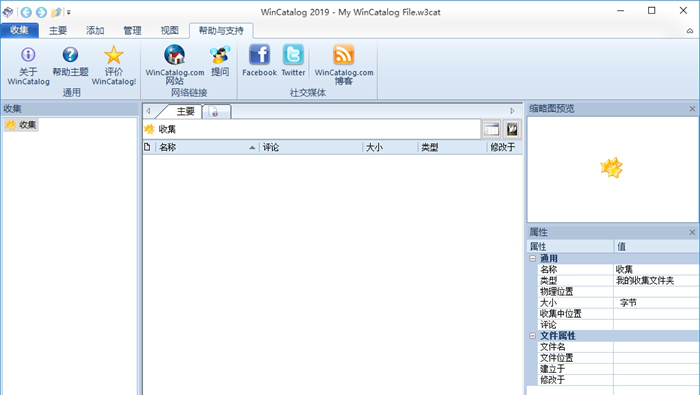
Task: Click the file icon column header
Action: pyautogui.click(x=148, y=147)
